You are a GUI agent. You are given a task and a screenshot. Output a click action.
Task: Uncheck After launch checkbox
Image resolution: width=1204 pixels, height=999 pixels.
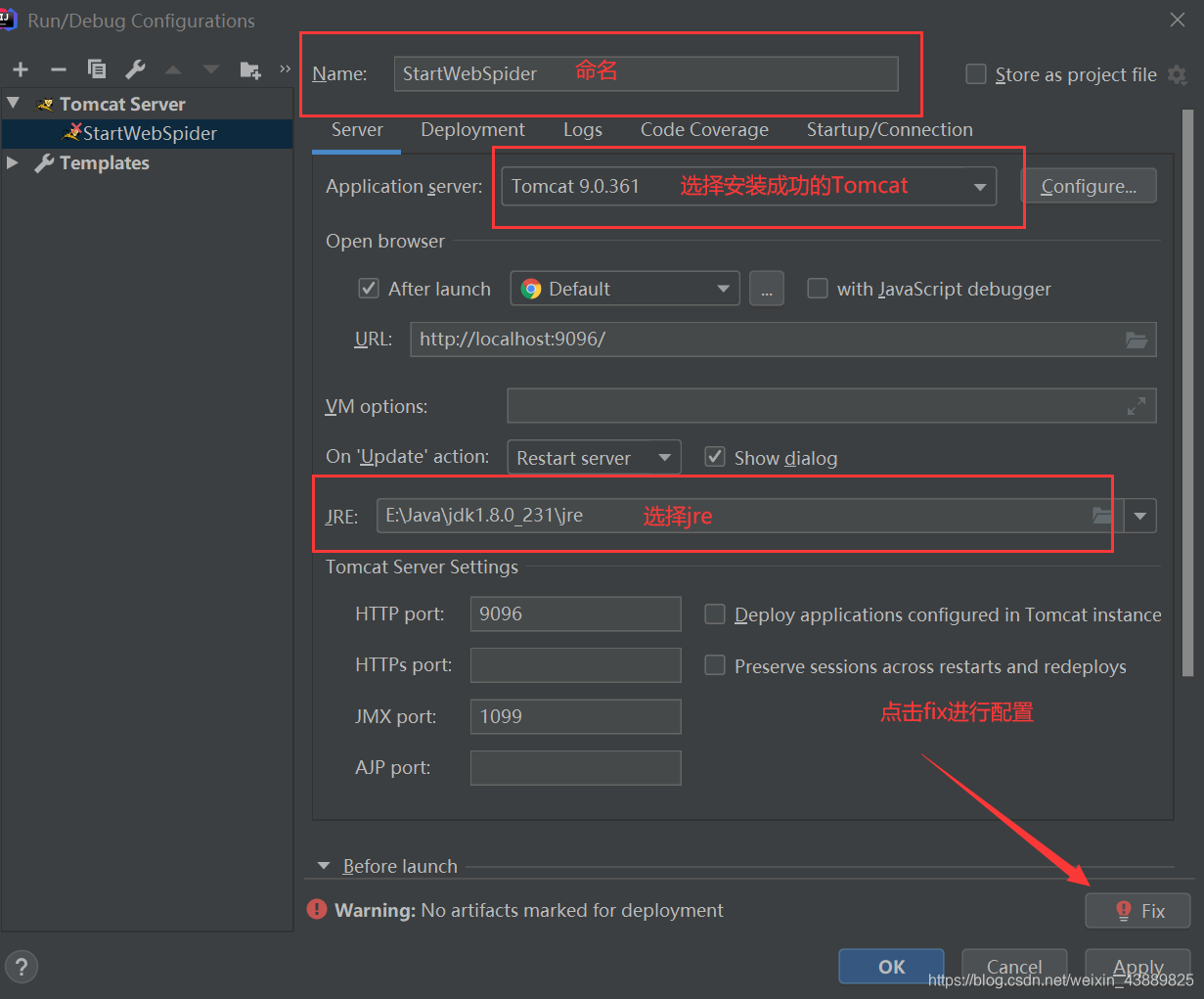(x=369, y=289)
